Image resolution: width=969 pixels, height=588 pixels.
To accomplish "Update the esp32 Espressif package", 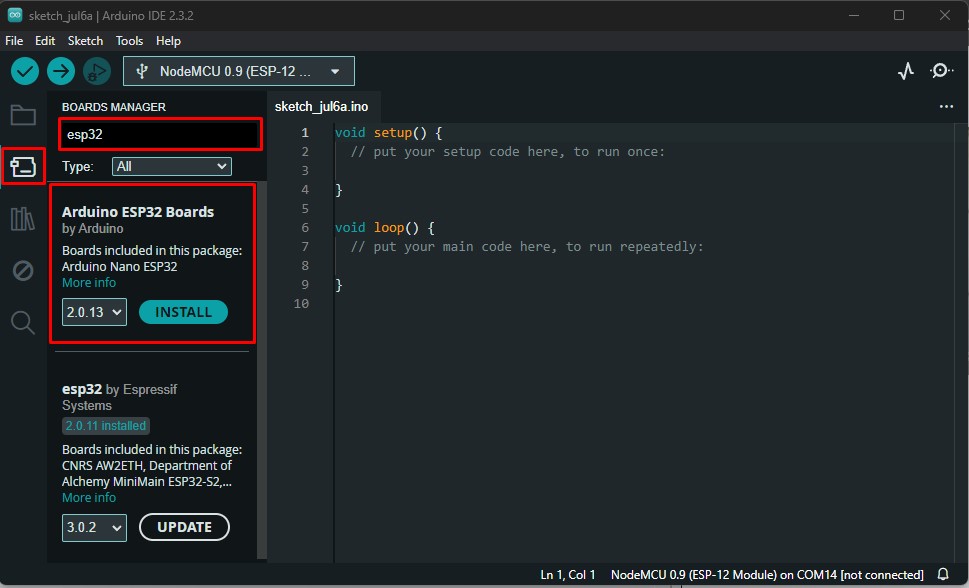I will click(x=184, y=527).
